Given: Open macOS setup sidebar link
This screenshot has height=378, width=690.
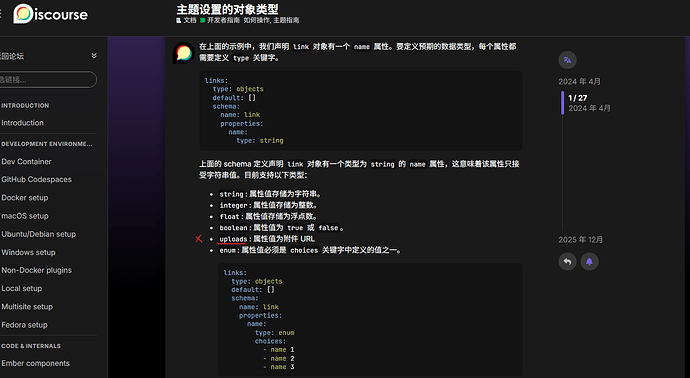Looking at the screenshot, I should point(25,216).
